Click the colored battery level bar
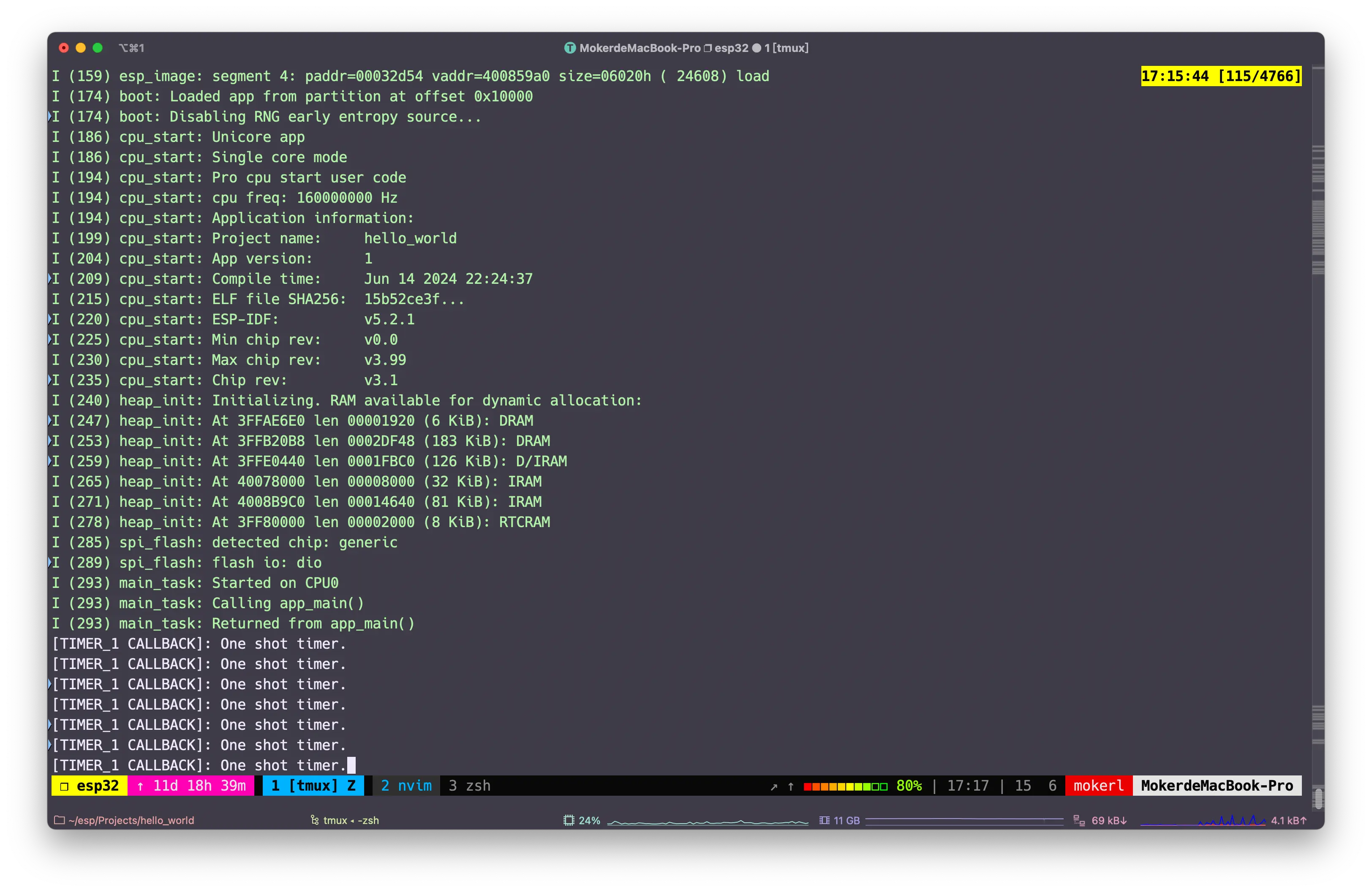 pyautogui.click(x=845, y=786)
